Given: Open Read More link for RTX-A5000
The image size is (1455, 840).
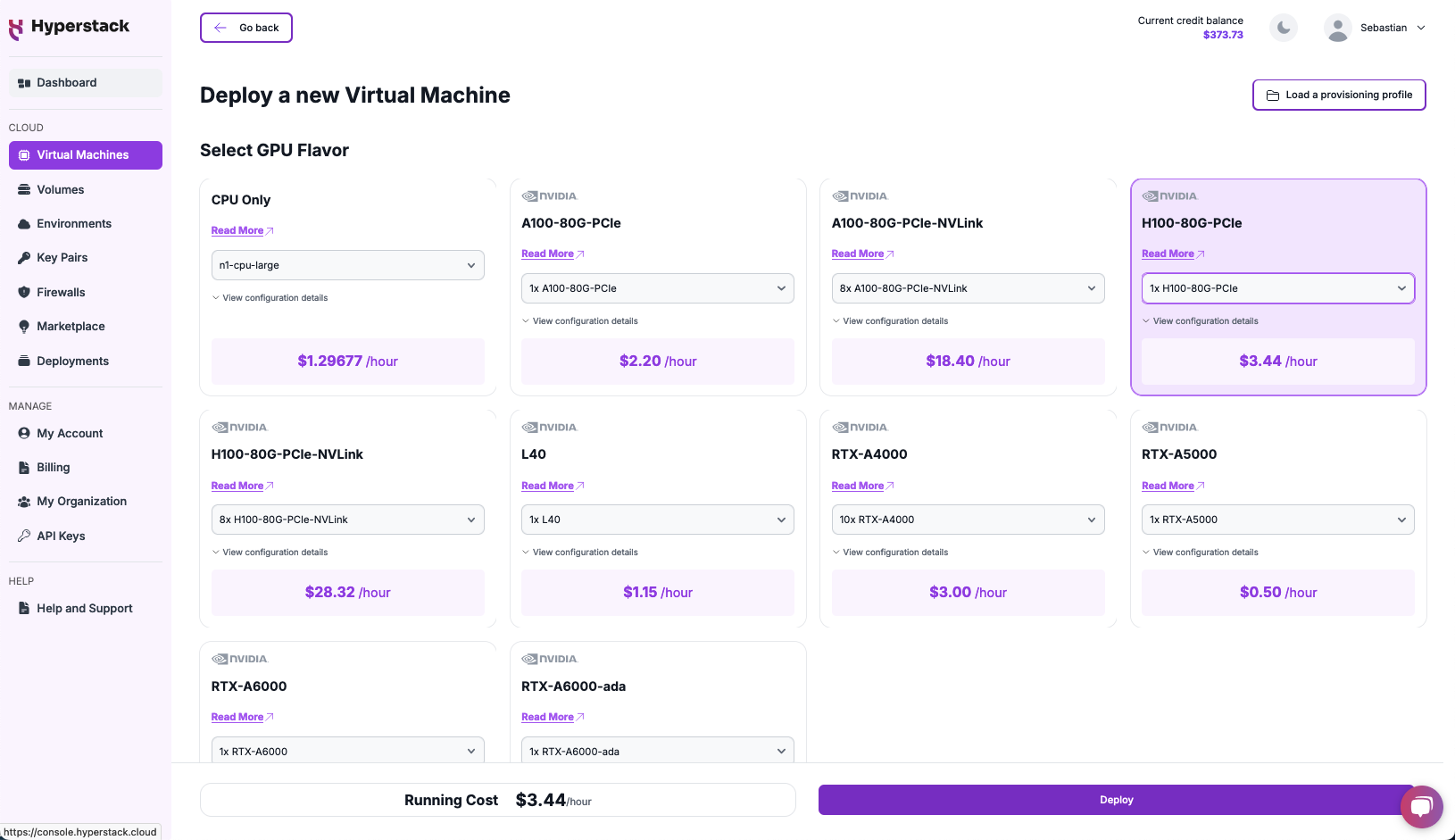Looking at the screenshot, I should point(1168,486).
